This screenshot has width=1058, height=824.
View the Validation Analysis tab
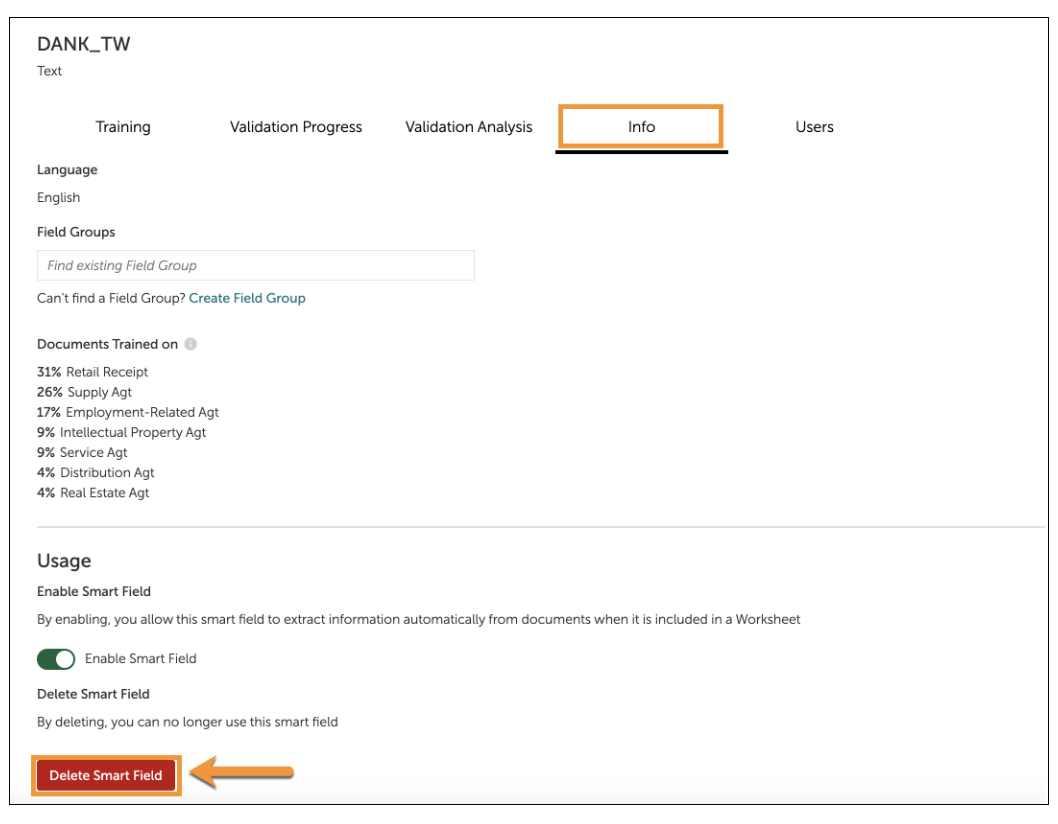(468, 126)
